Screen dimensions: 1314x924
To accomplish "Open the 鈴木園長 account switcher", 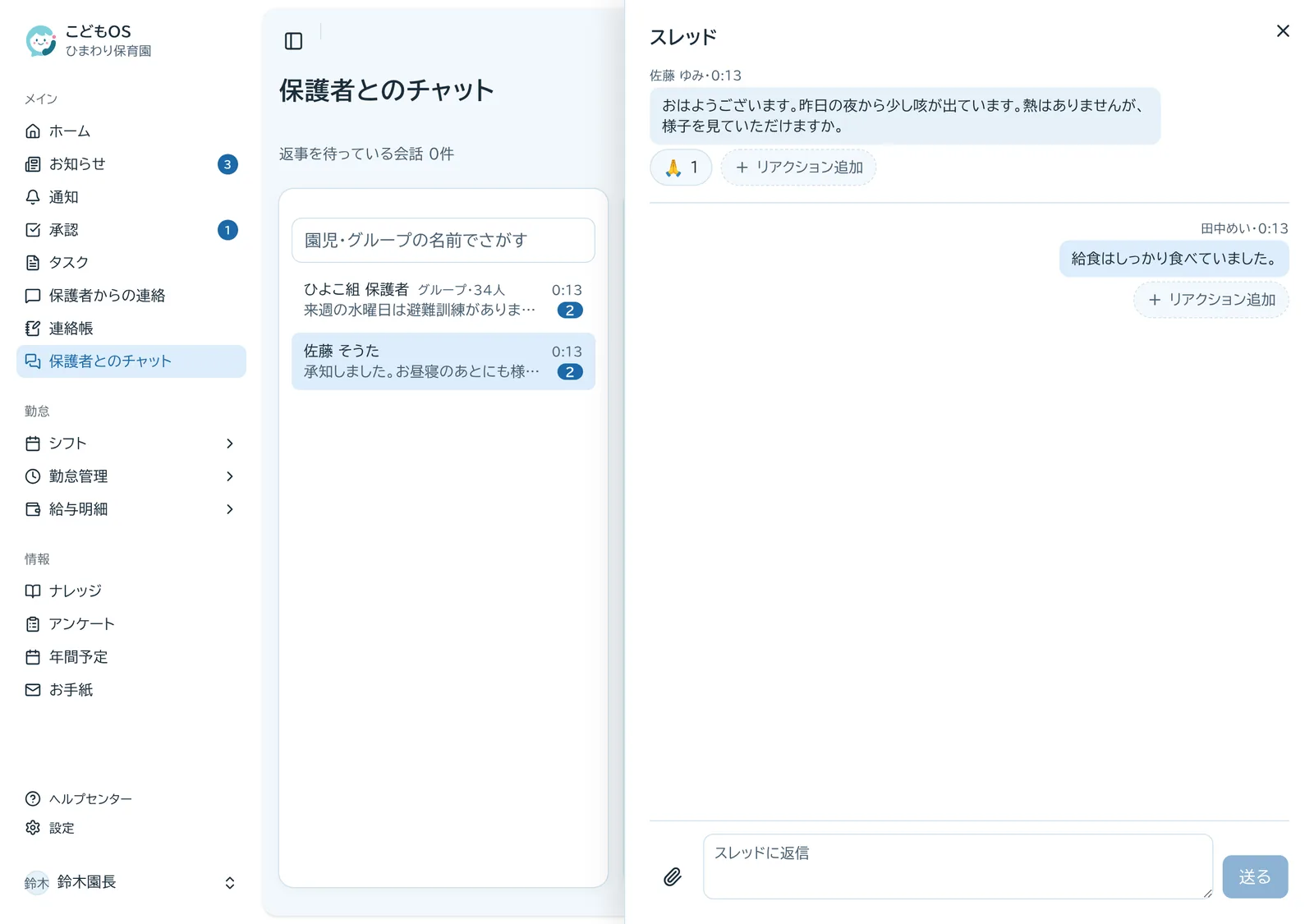I will (x=131, y=883).
